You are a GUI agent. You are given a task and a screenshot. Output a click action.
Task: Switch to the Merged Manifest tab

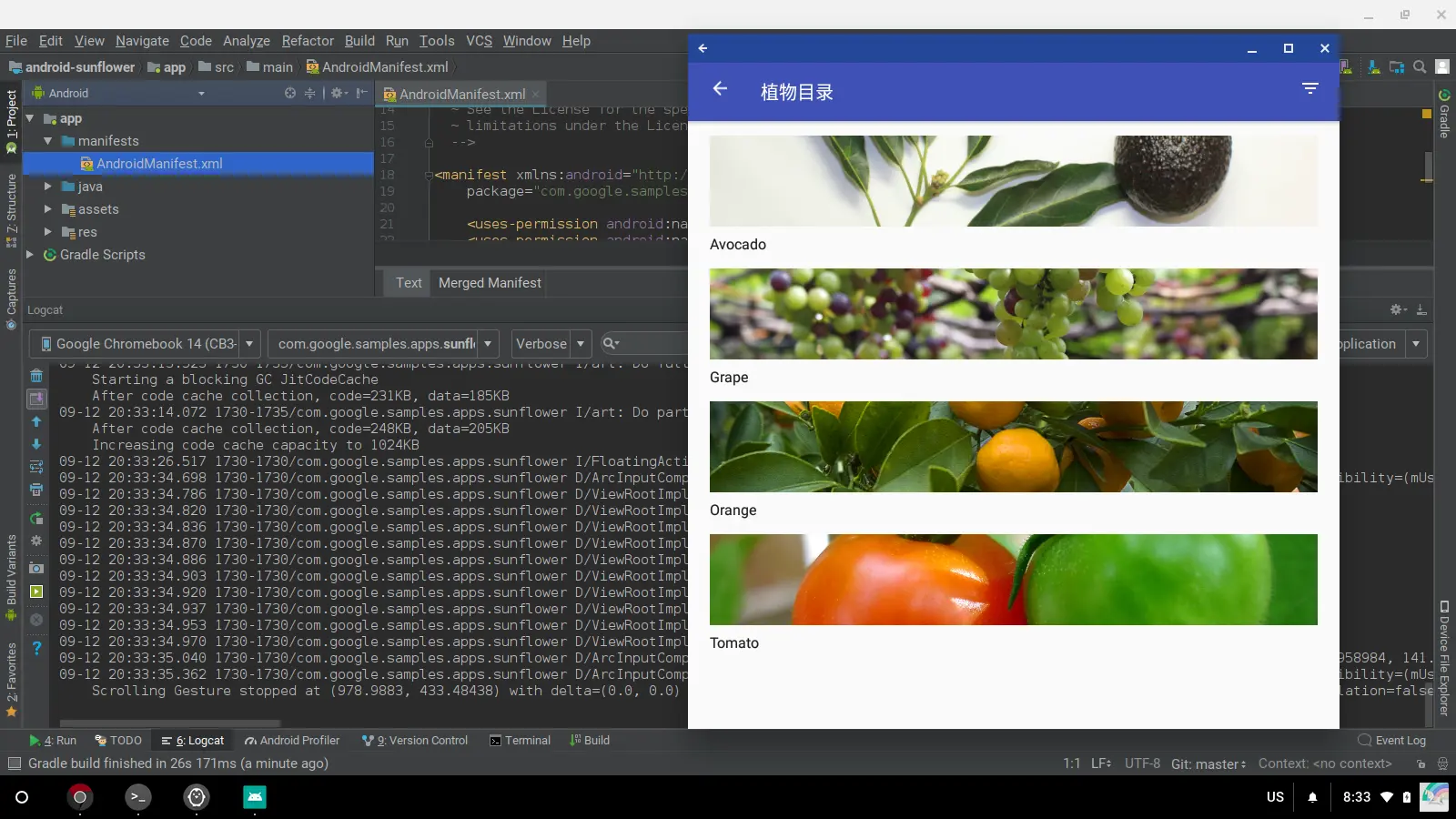[x=490, y=283]
